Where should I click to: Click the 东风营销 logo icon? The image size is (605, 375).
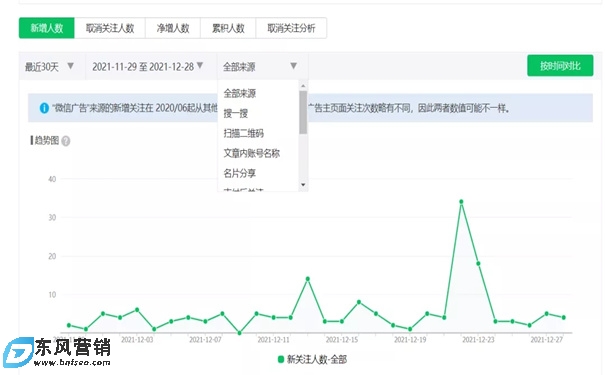point(18,352)
